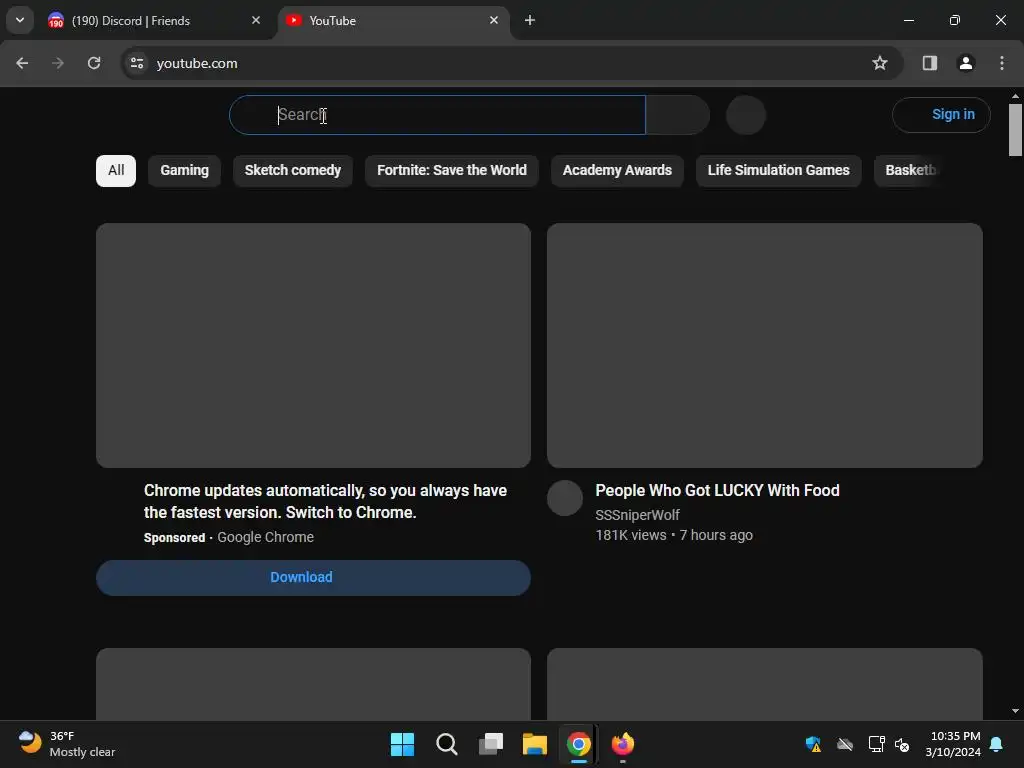Image resolution: width=1024 pixels, height=768 pixels.
Task: Filter videos by Gaming
Action: coord(184,170)
